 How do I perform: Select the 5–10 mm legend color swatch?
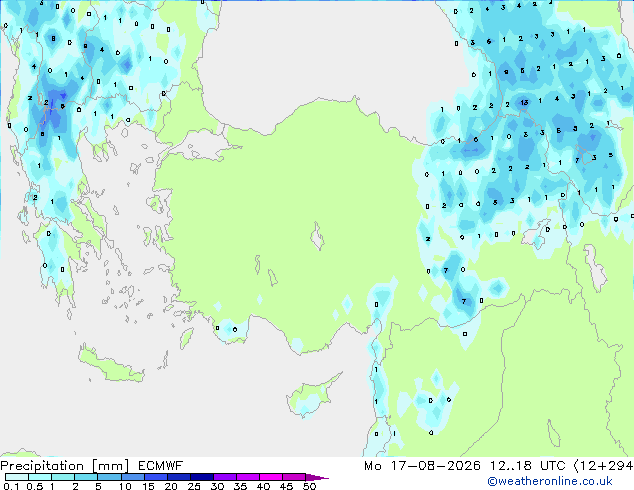[109, 477]
